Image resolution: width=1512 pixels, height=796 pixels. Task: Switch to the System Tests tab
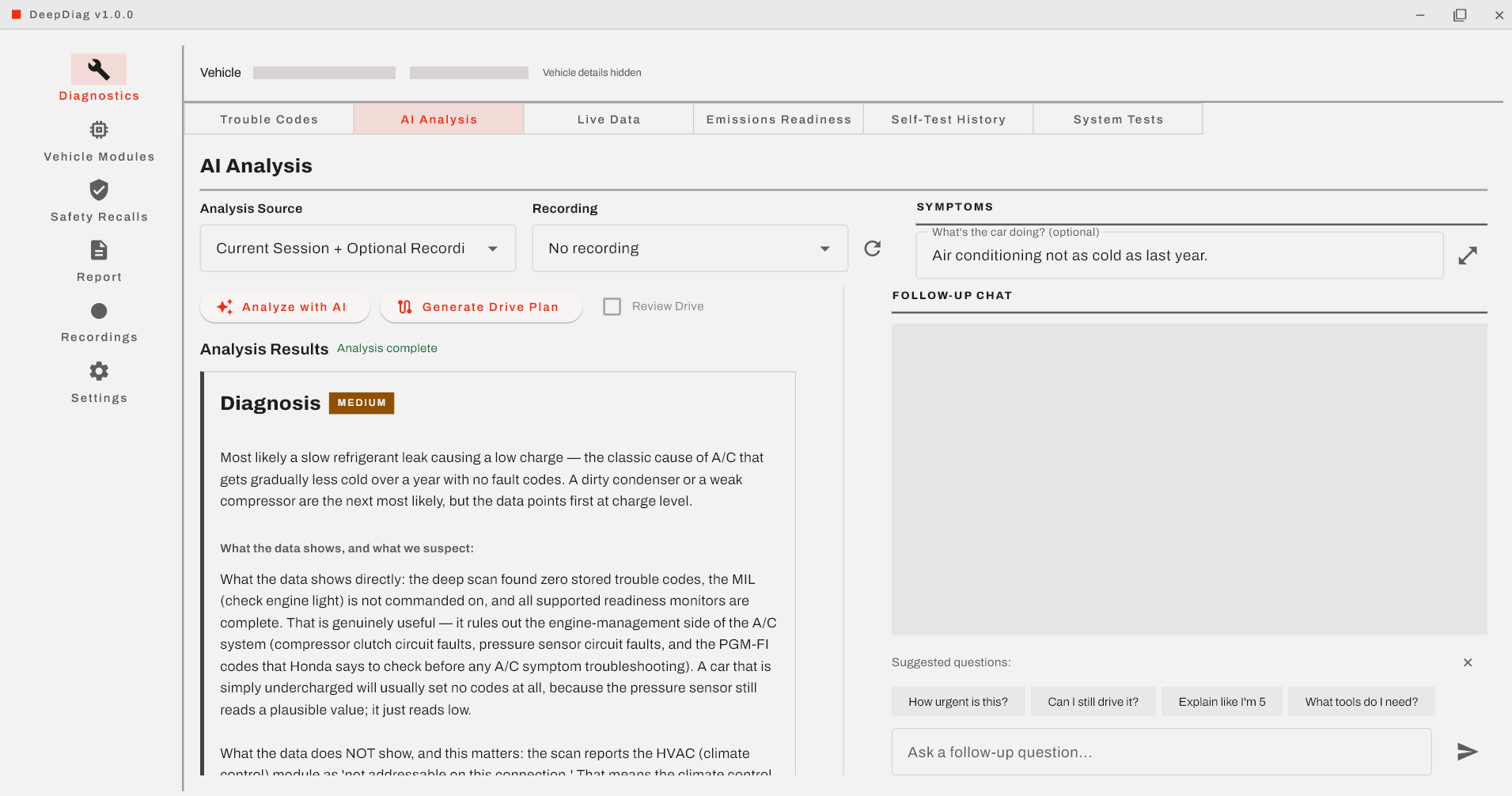(1118, 119)
